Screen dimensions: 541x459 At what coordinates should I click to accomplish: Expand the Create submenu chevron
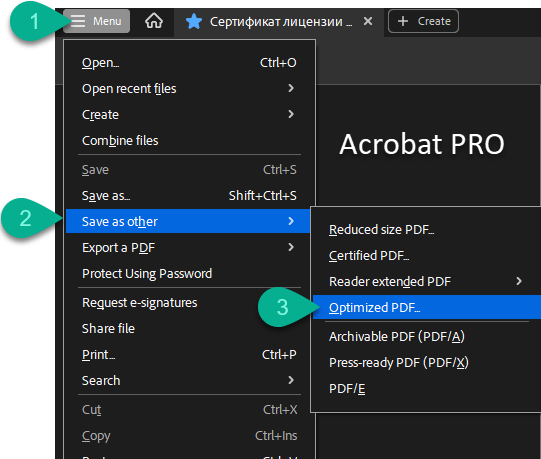pyautogui.click(x=291, y=114)
